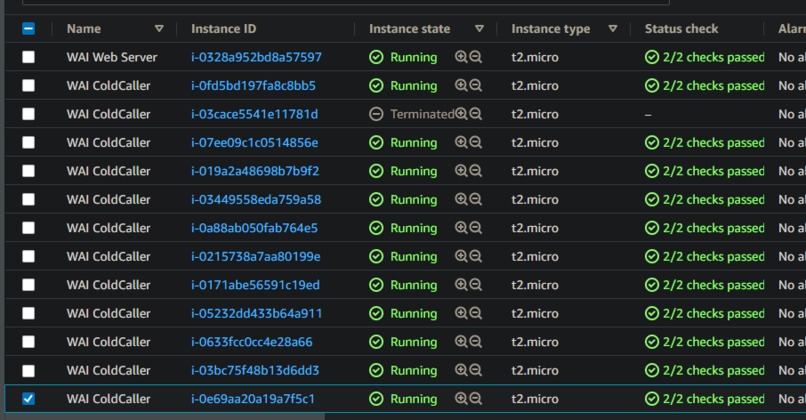Viewport: 806px width, 420px height.
Task: Open the Instance type column sort arrow
Action: point(613,29)
